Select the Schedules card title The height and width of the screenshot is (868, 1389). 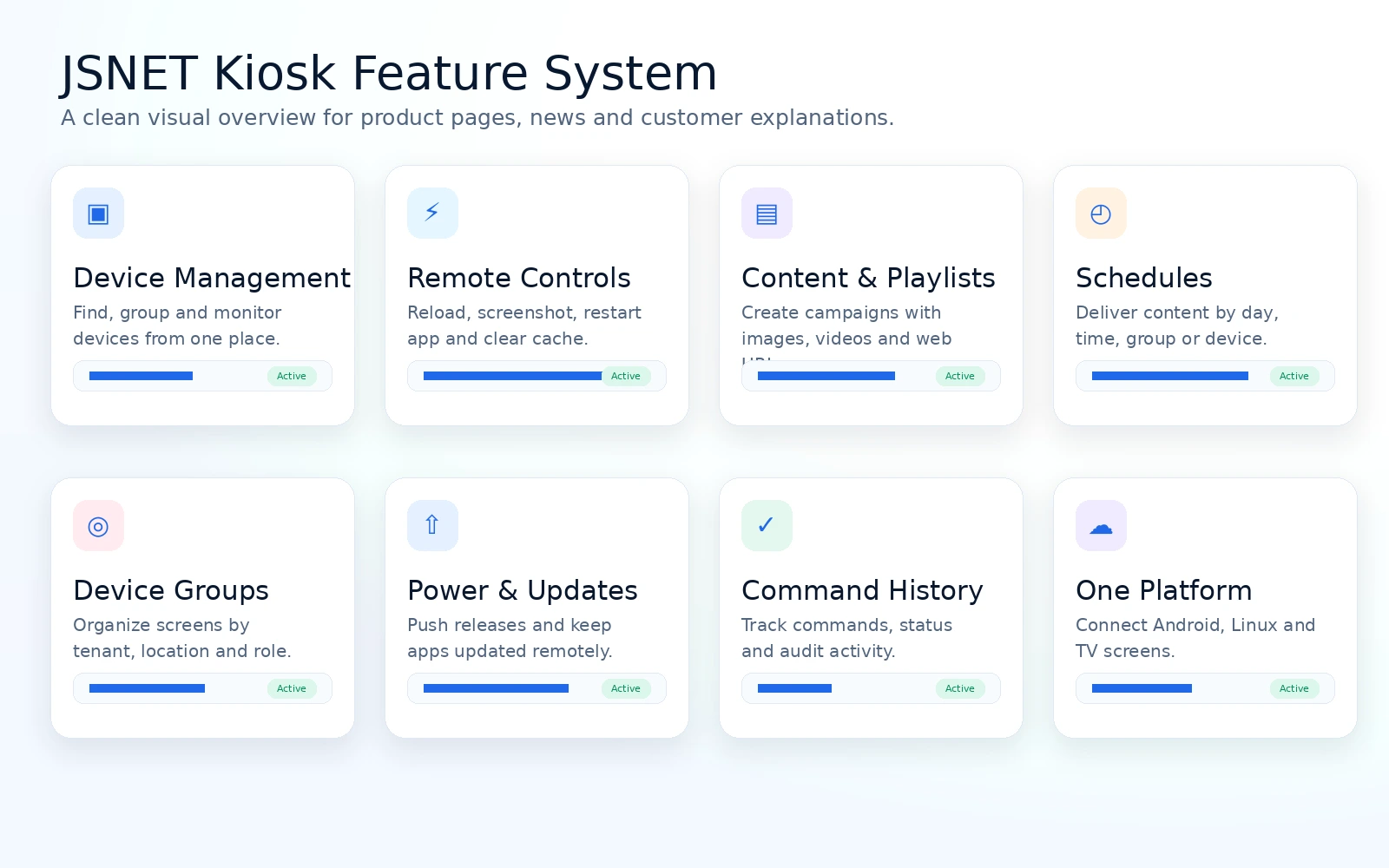[x=1144, y=278]
